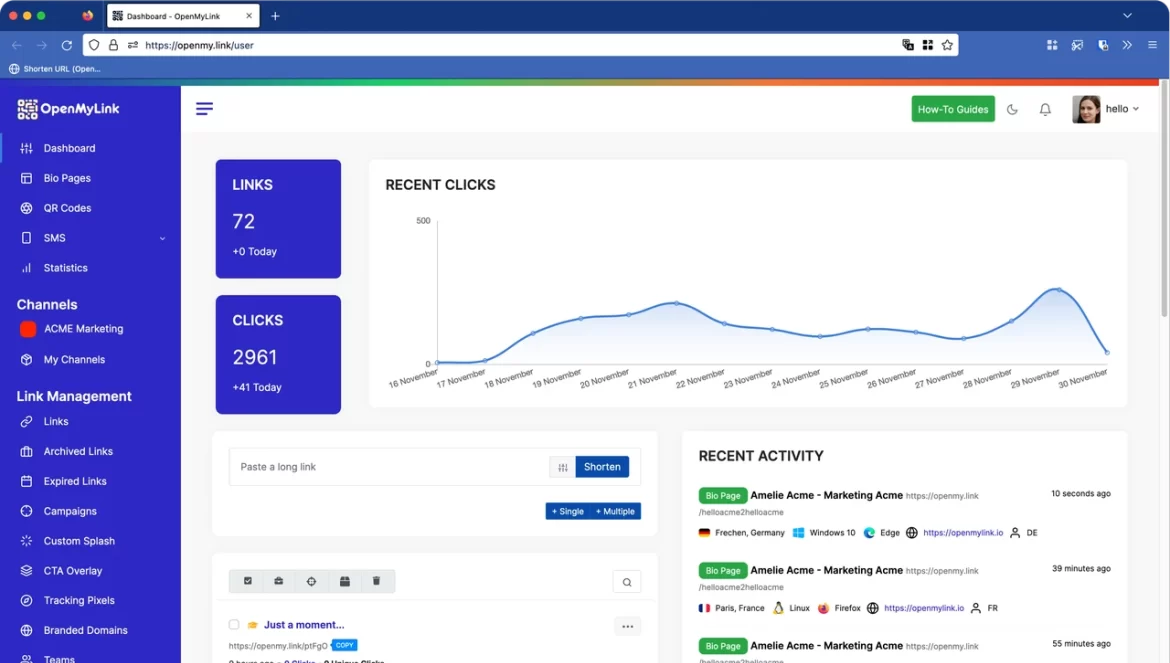The height and width of the screenshot is (663, 1170).
Task: Open How-To Guides
Action: pos(953,109)
